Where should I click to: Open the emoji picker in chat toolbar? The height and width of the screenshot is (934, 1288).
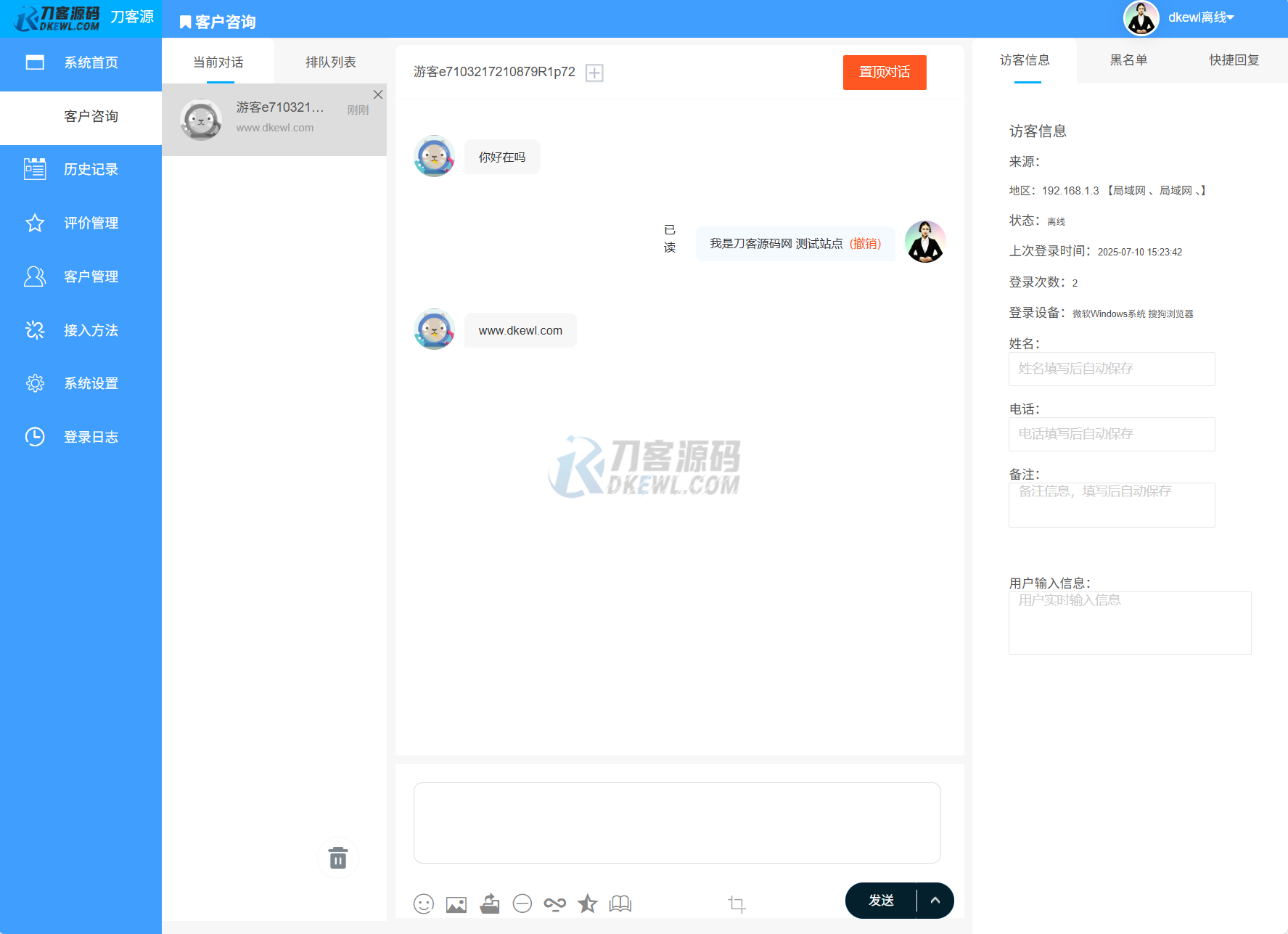tap(424, 904)
